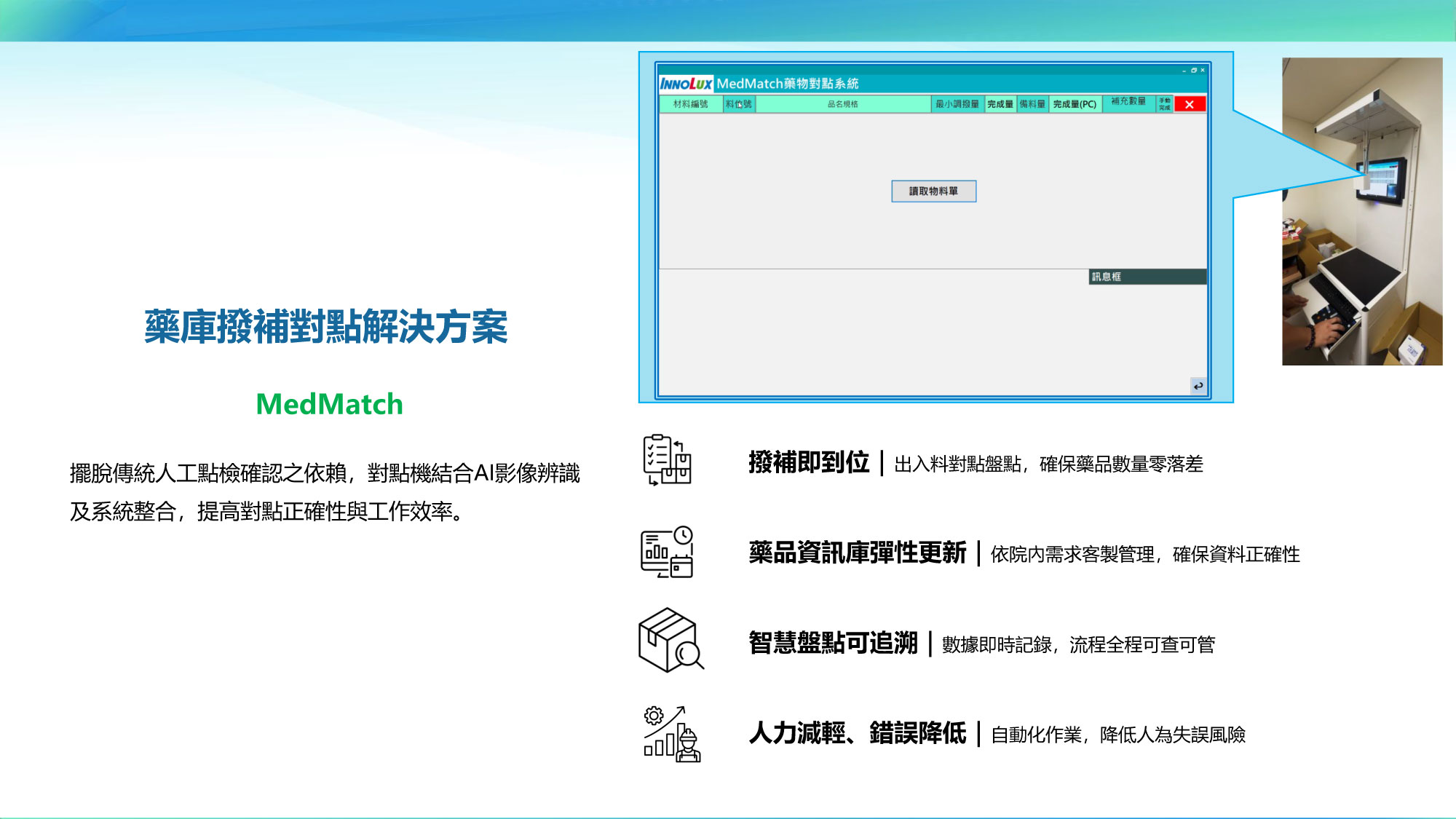Click the red X button in the header row

click(x=1190, y=104)
